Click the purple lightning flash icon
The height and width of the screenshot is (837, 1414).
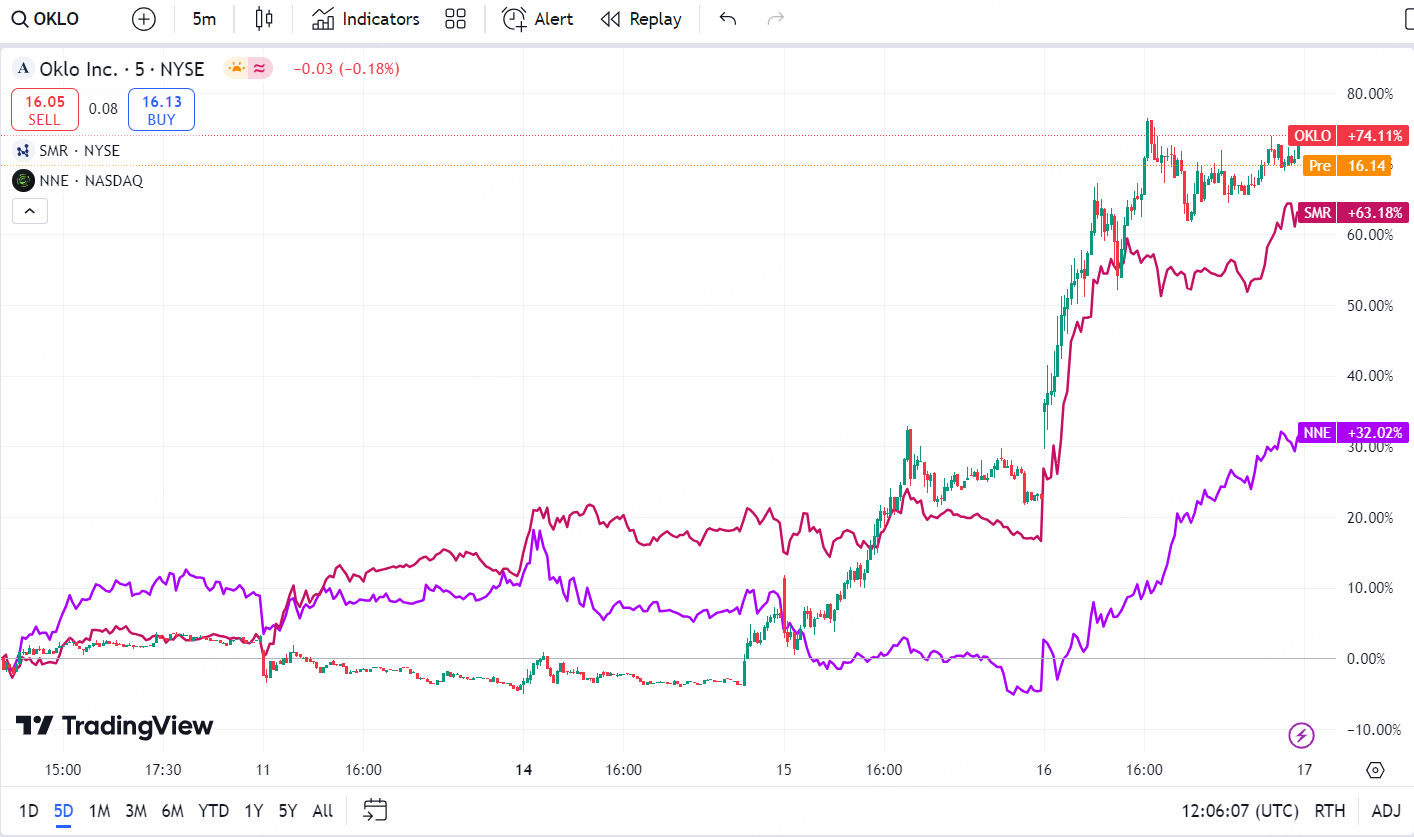click(1302, 736)
